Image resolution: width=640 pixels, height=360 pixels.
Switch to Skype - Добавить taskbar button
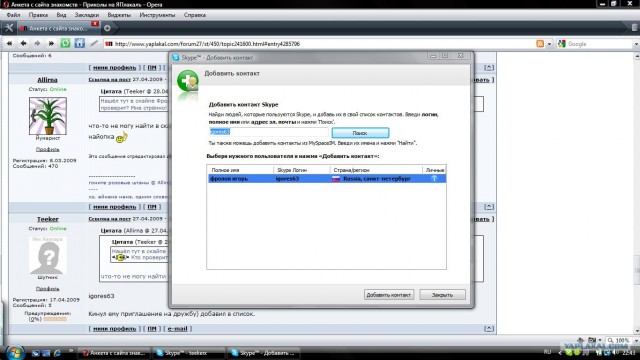pyautogui.click(x=264, y=353)
